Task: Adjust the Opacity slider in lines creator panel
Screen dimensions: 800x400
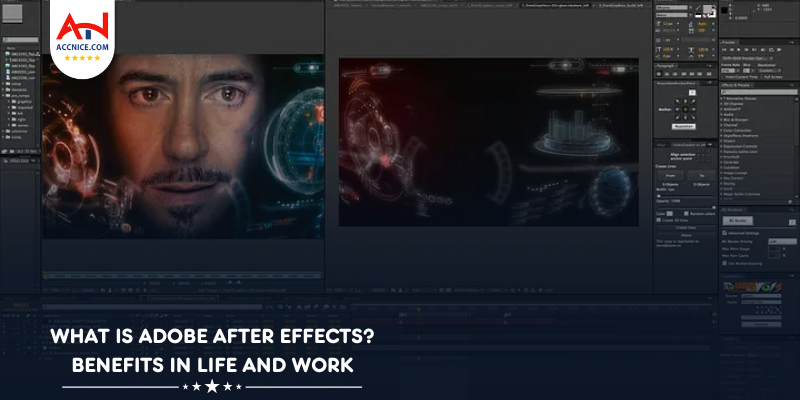Action: point(685,208)
